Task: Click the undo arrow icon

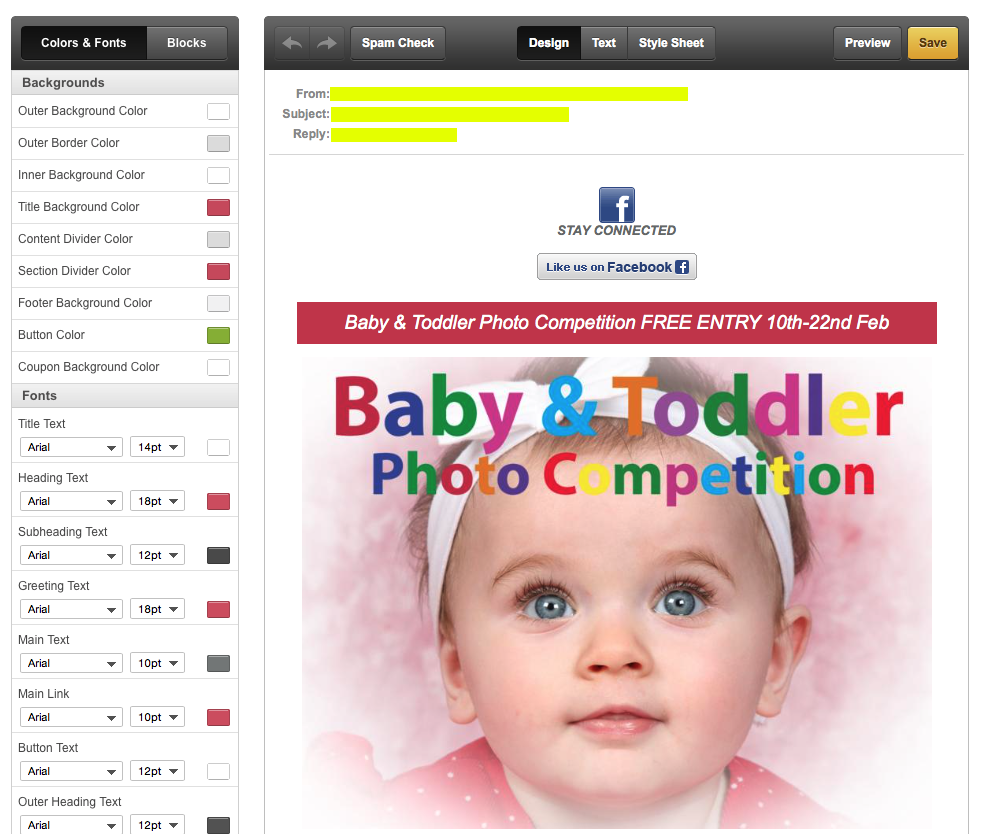Action: click(x=292, y=43)
